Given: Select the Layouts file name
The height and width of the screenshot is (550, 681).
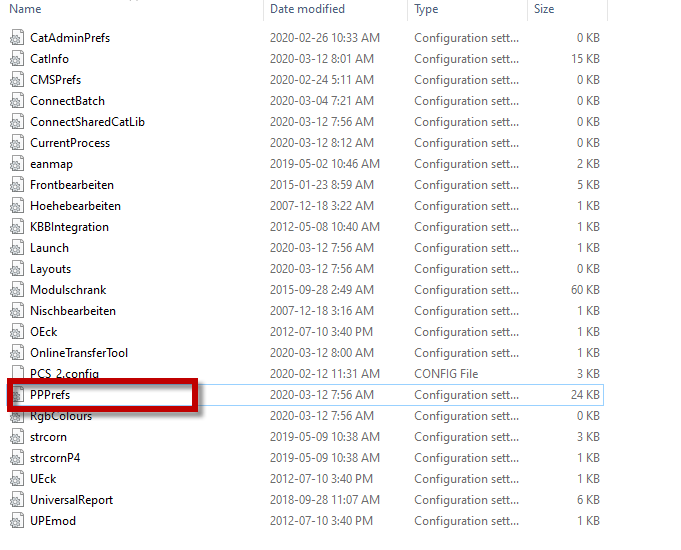Looking at the screenshot, I should click(x=50, y=269).
